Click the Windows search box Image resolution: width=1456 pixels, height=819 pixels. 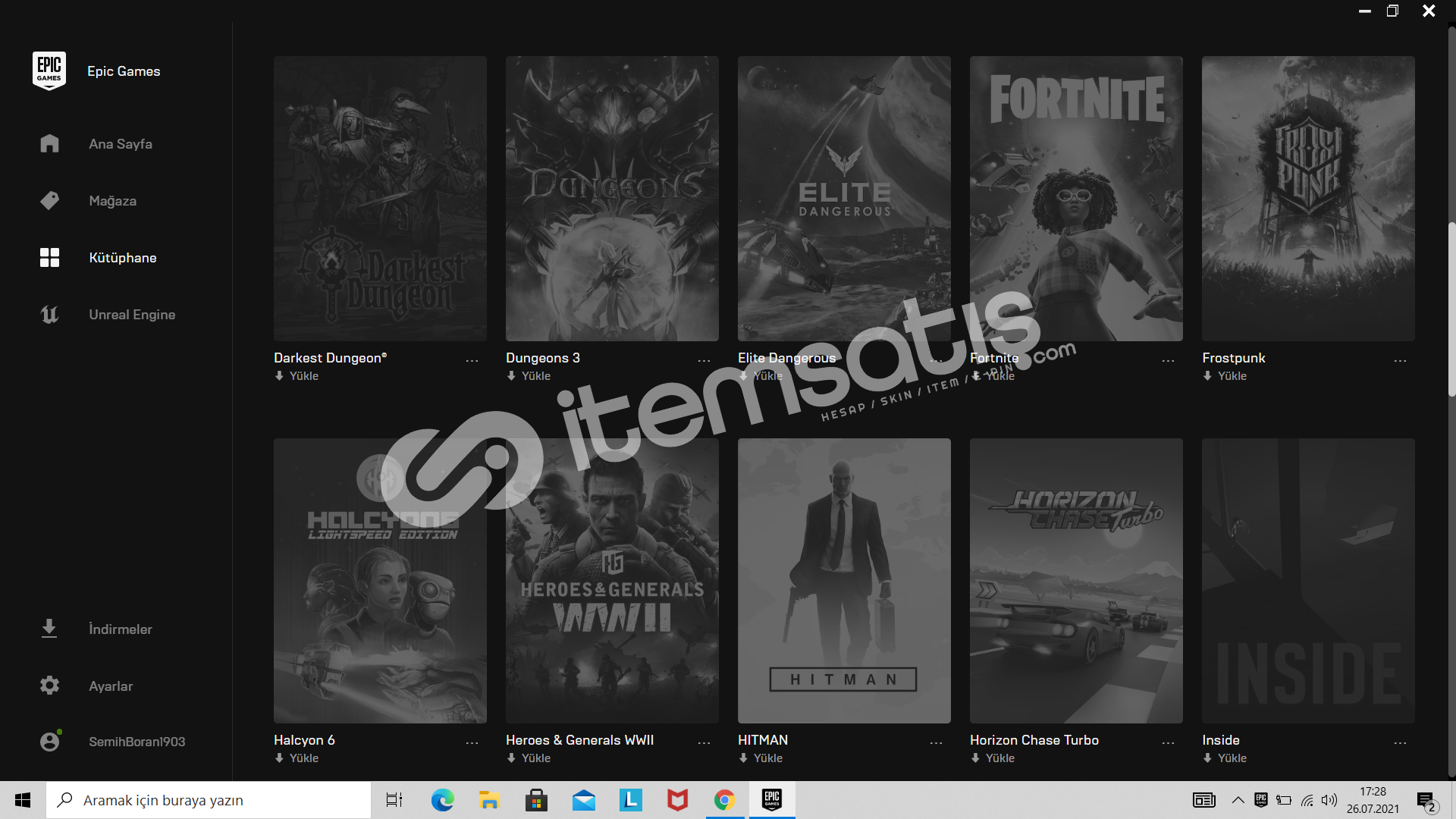pyautogui.click(x=209, y=800)
